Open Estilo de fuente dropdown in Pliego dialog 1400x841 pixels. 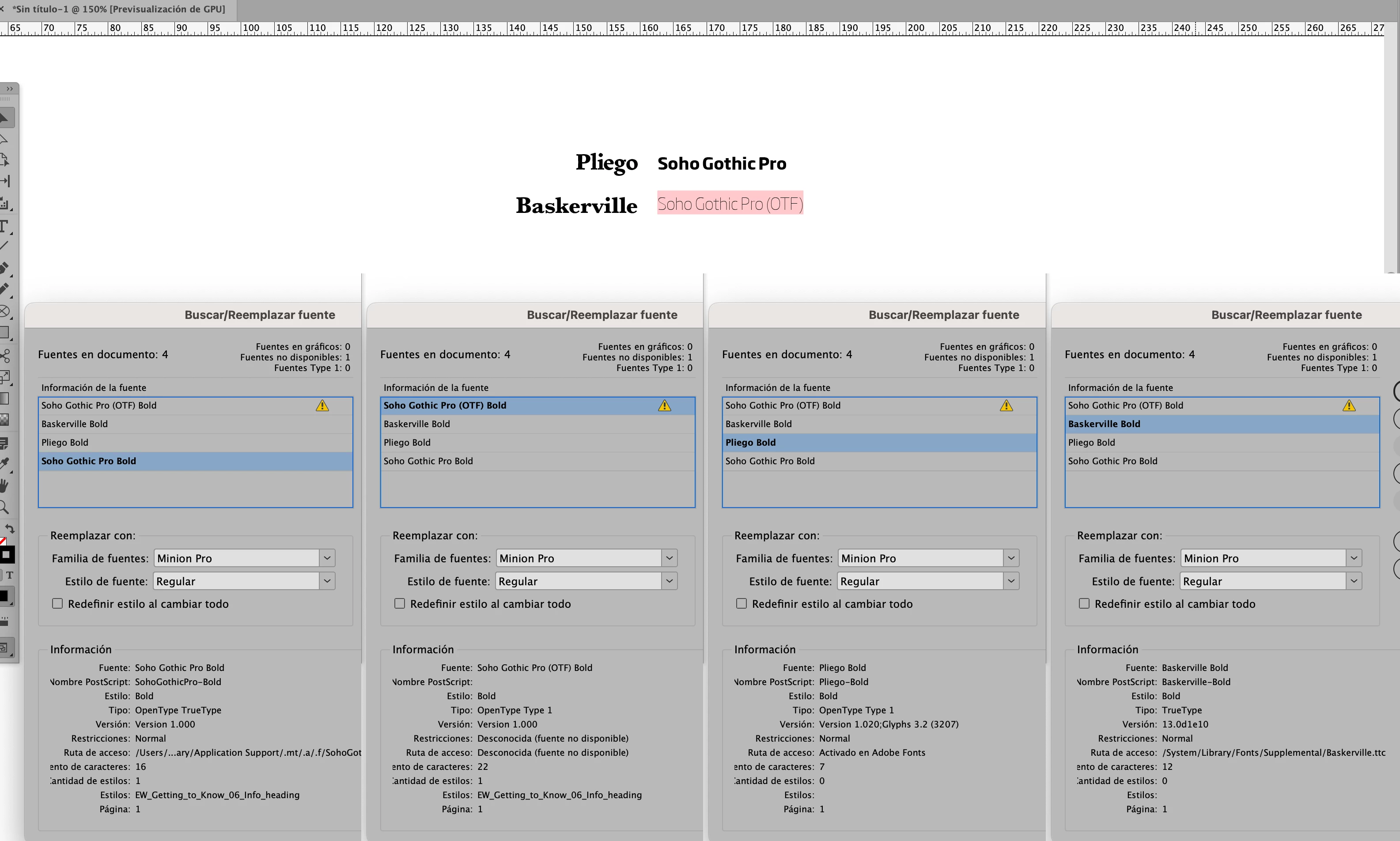(x=1011, y=581)
